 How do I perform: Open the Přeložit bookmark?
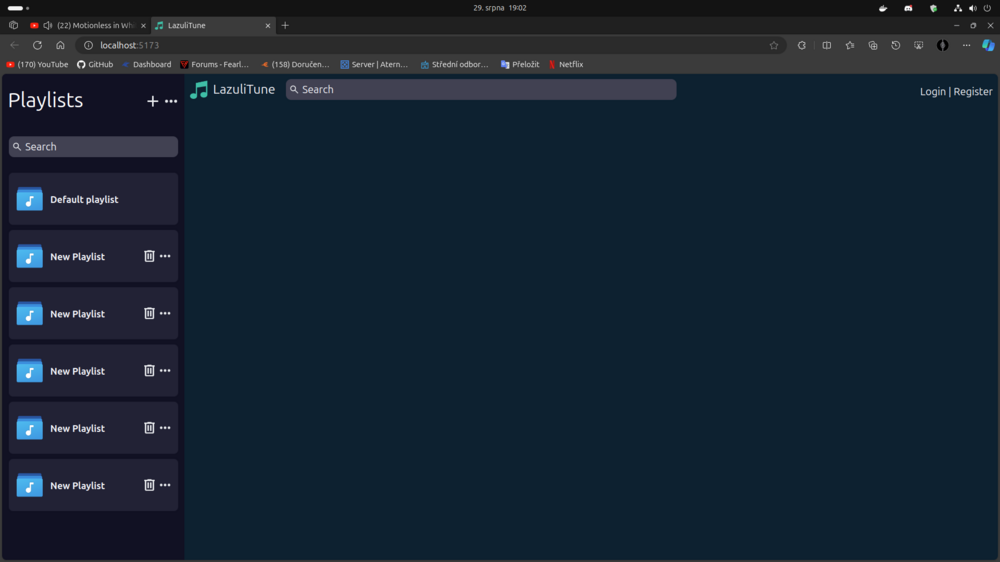[520, 64]
